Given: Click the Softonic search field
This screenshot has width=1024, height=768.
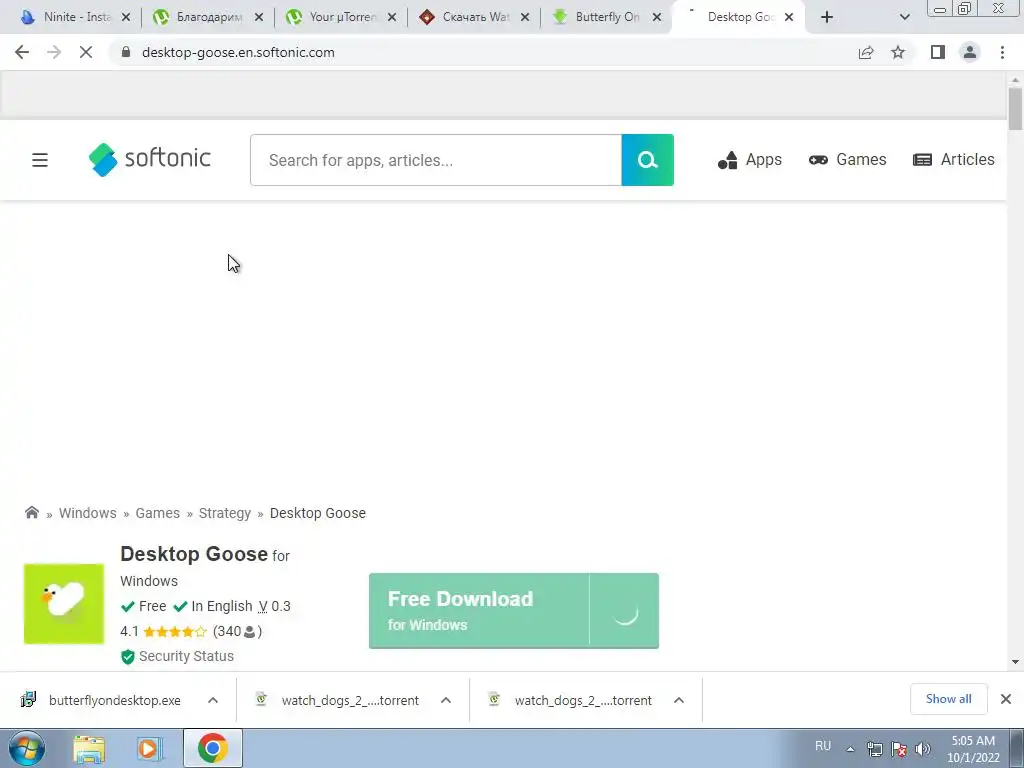Looking at the screenshot, I should click(436, 160).
